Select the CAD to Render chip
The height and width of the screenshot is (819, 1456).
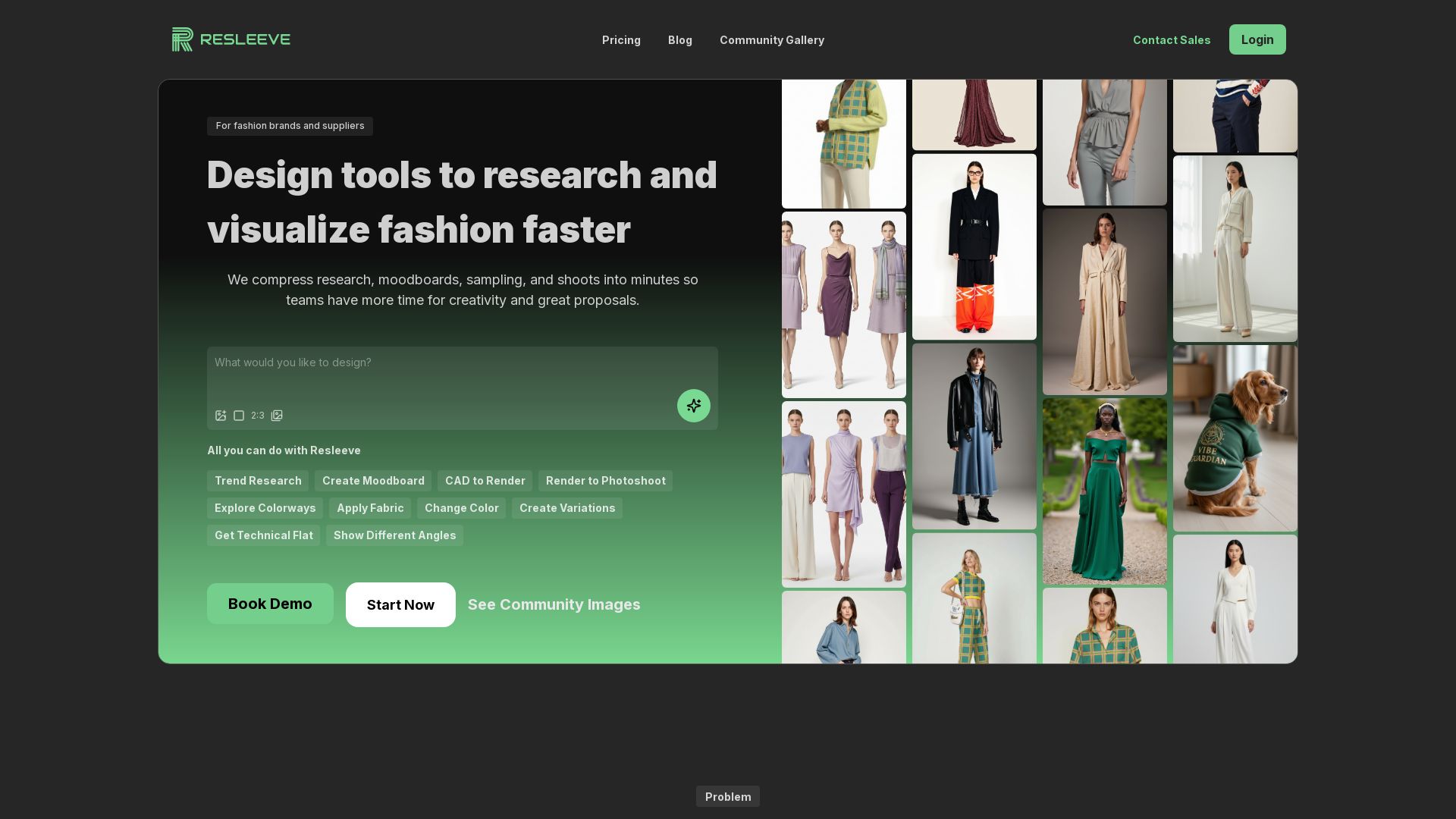[x=485, y=481]
